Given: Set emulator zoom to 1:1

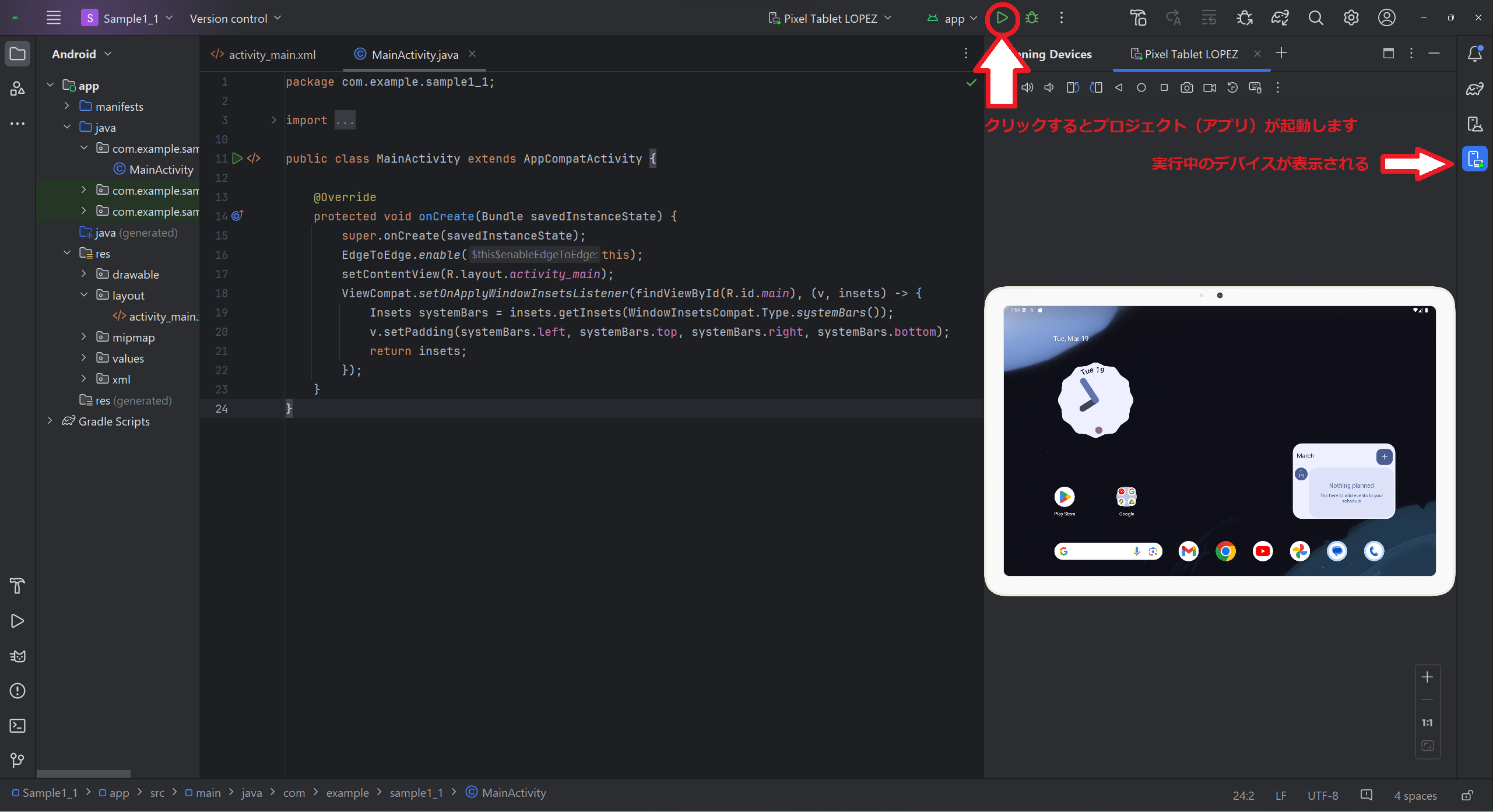Looking at the screenshot, I should pos(1427,723).
